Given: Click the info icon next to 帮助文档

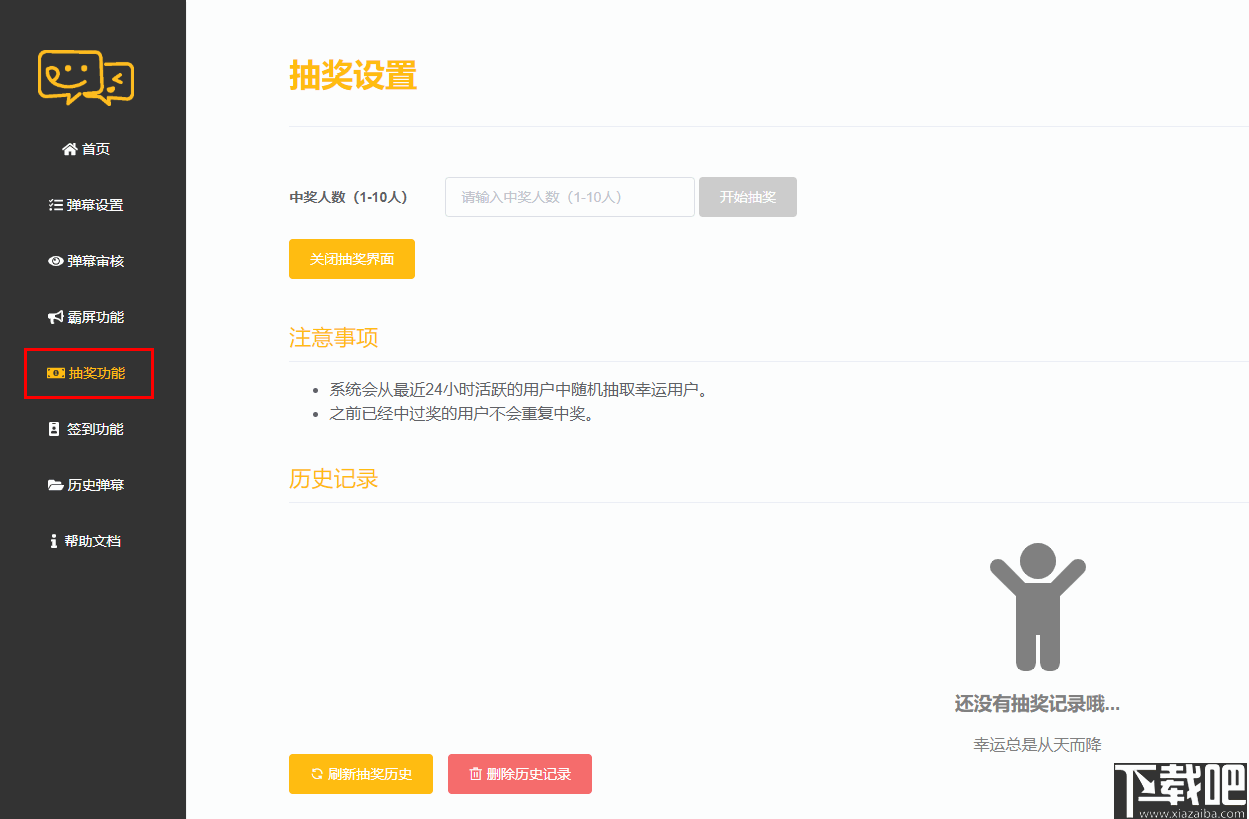Looking at the screenshot, I should (x=53, y=540).
